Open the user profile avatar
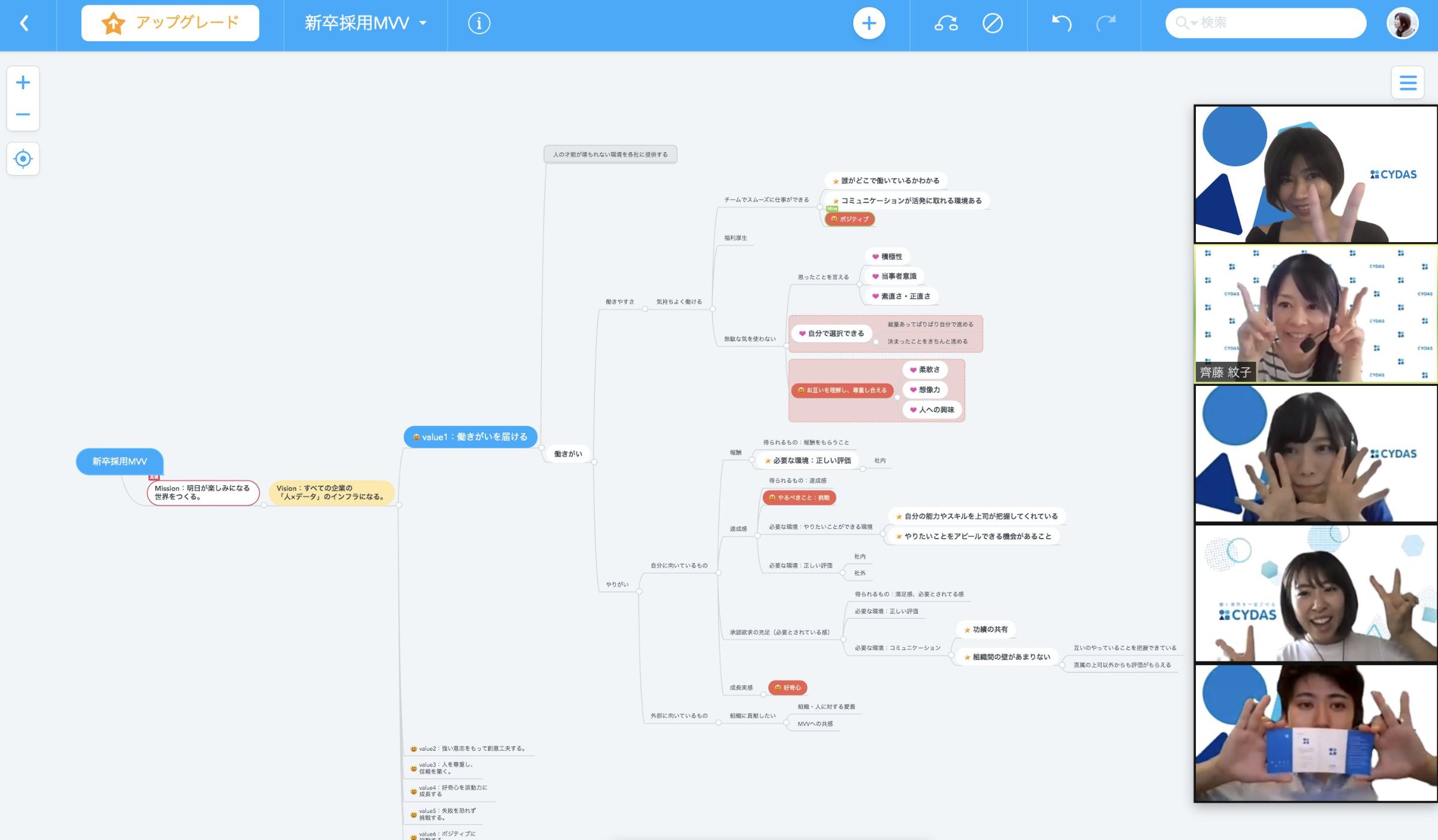The height and width of the screenshot is (840, 1438). tap(1402, 23)
